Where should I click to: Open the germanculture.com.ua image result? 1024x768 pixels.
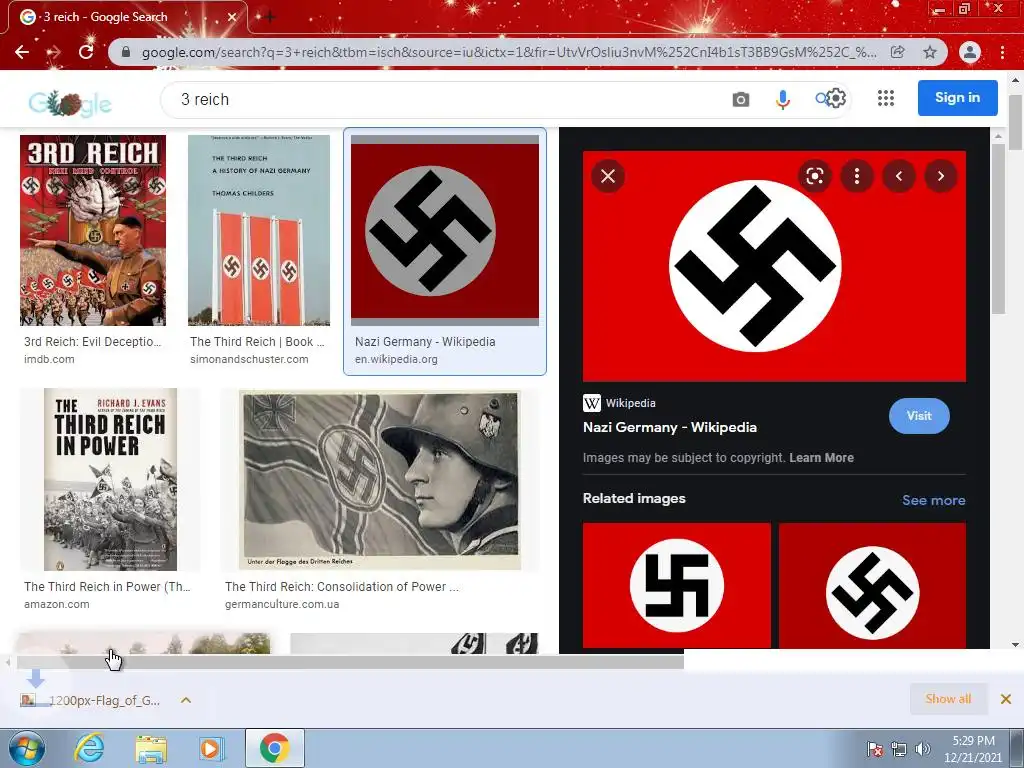coord(380,479)
